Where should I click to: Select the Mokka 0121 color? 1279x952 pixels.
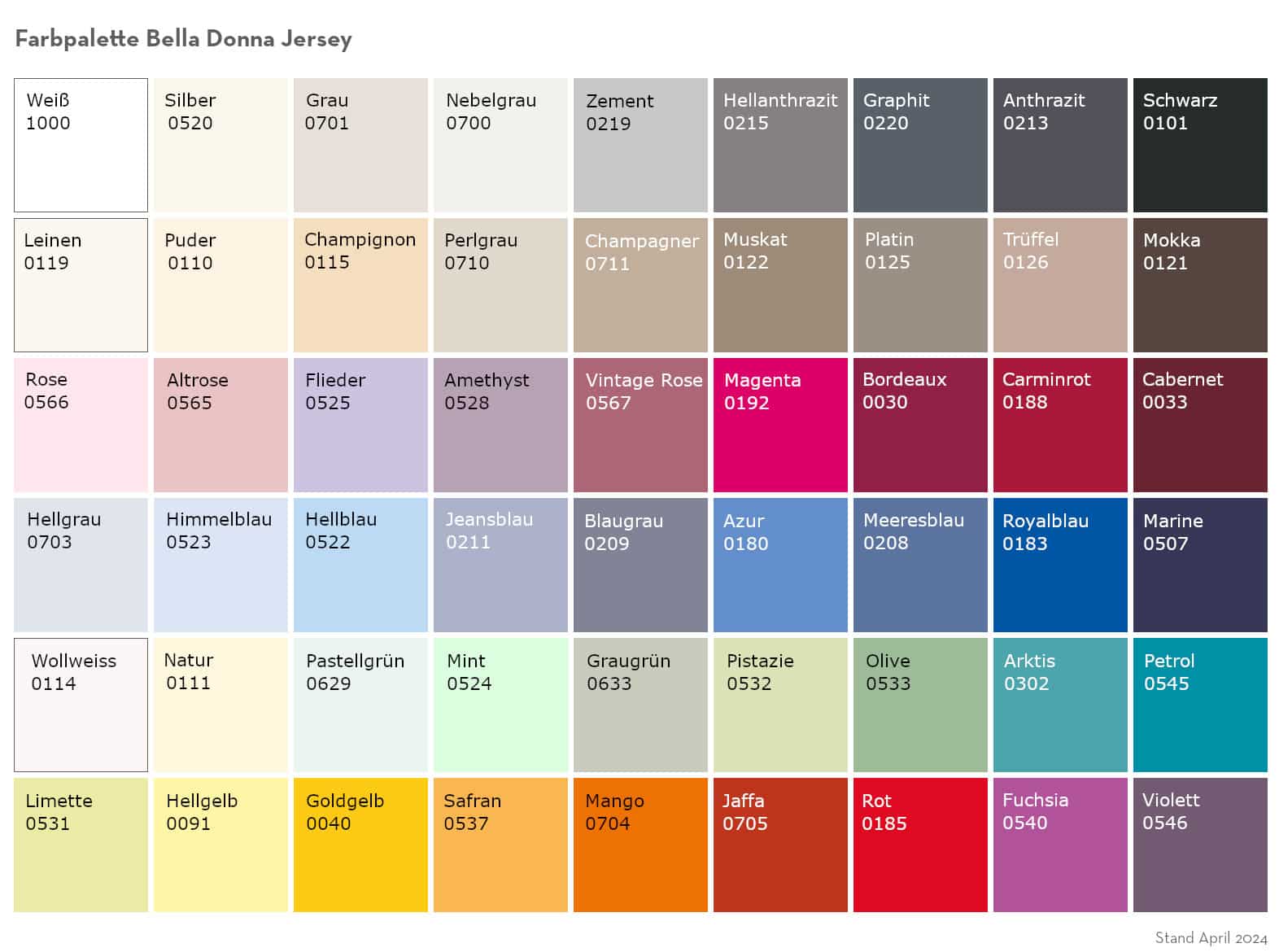[x=1200, y=285]
